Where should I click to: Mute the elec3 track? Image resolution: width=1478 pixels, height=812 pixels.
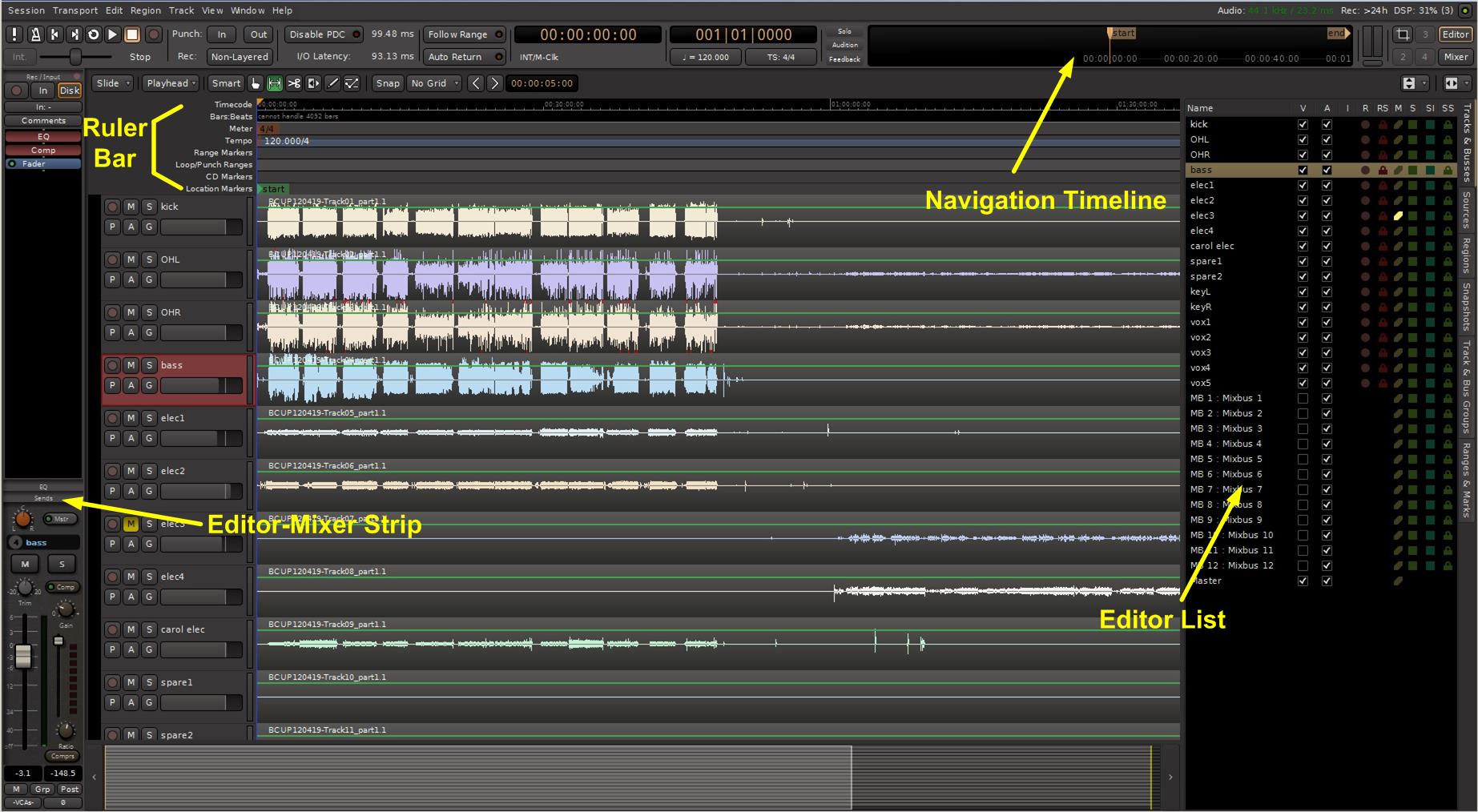(131, 524)
